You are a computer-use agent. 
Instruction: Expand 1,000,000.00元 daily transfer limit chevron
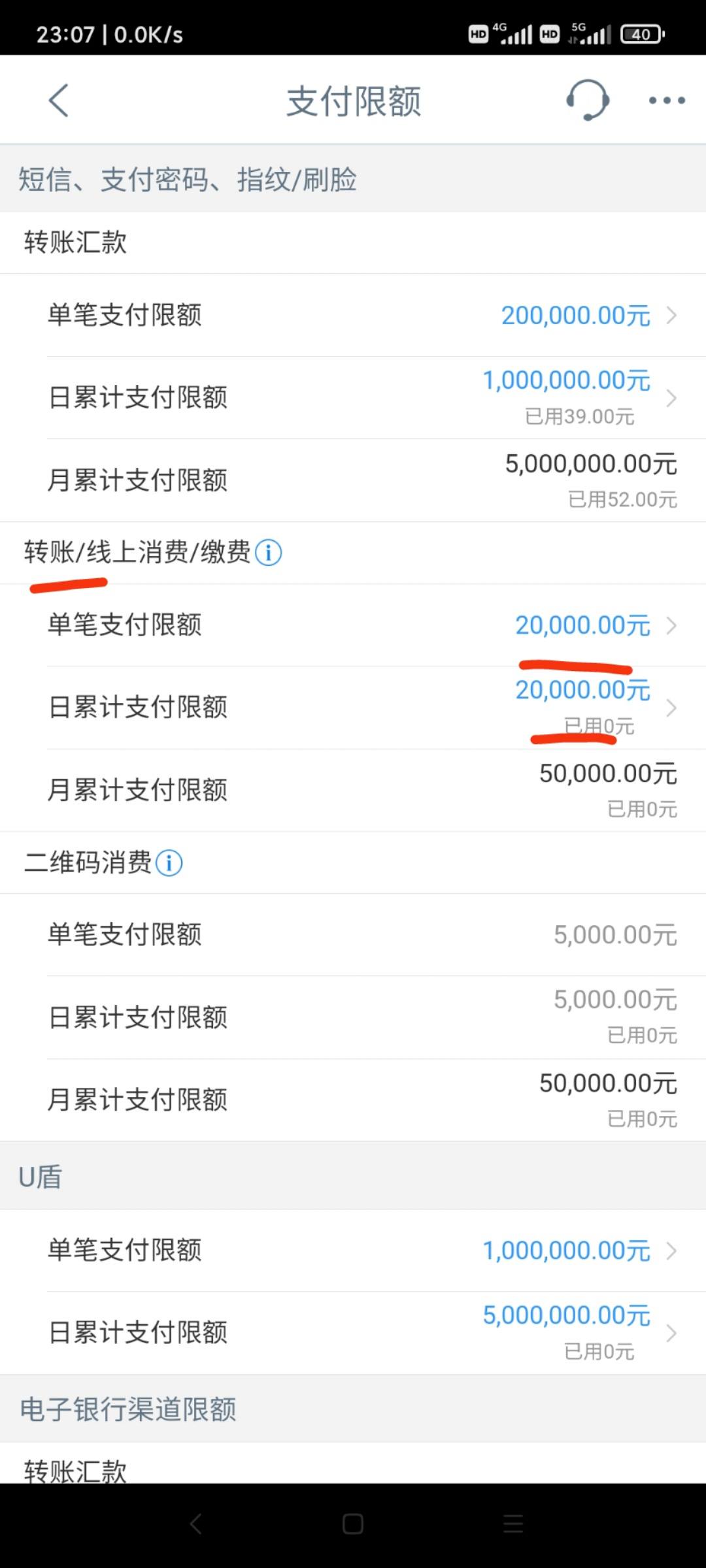coord(671,398)
